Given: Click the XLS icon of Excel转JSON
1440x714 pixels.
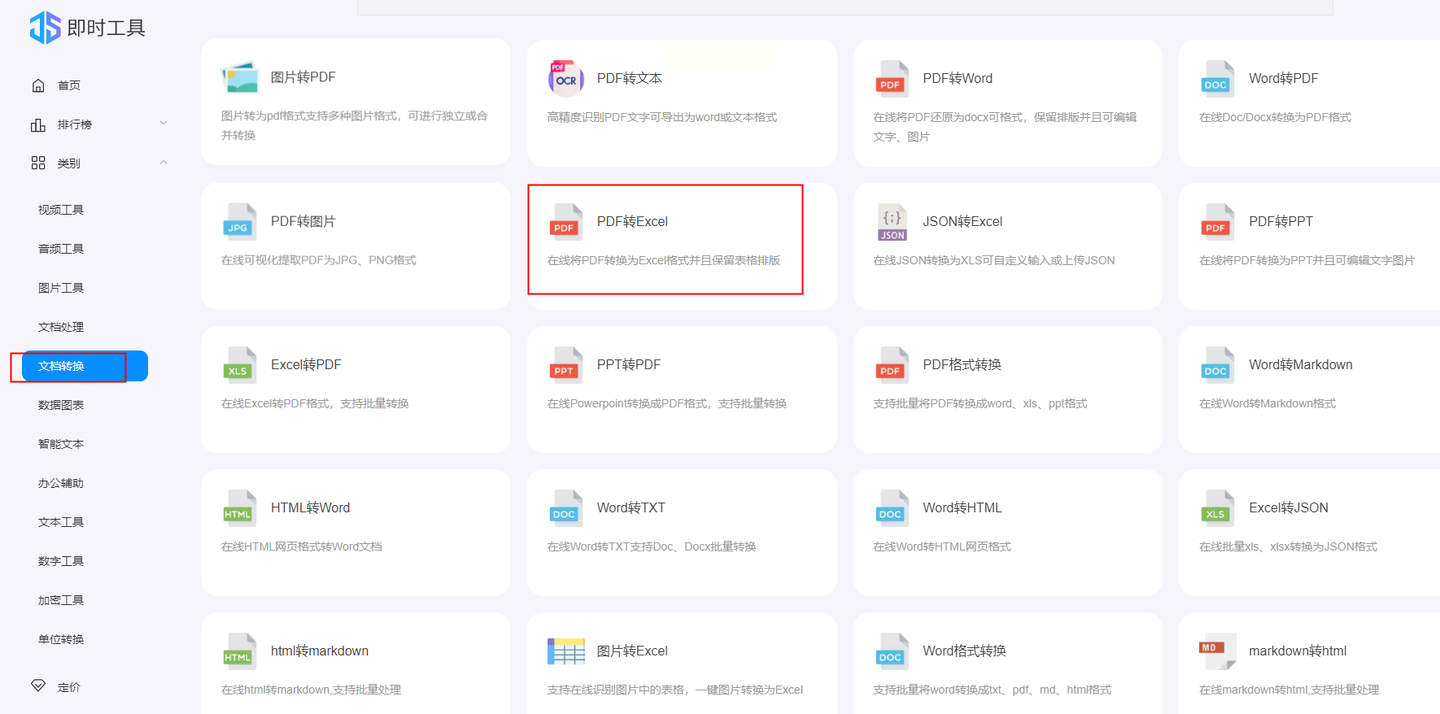Looking at the screenshot, I should [1217, 507].
